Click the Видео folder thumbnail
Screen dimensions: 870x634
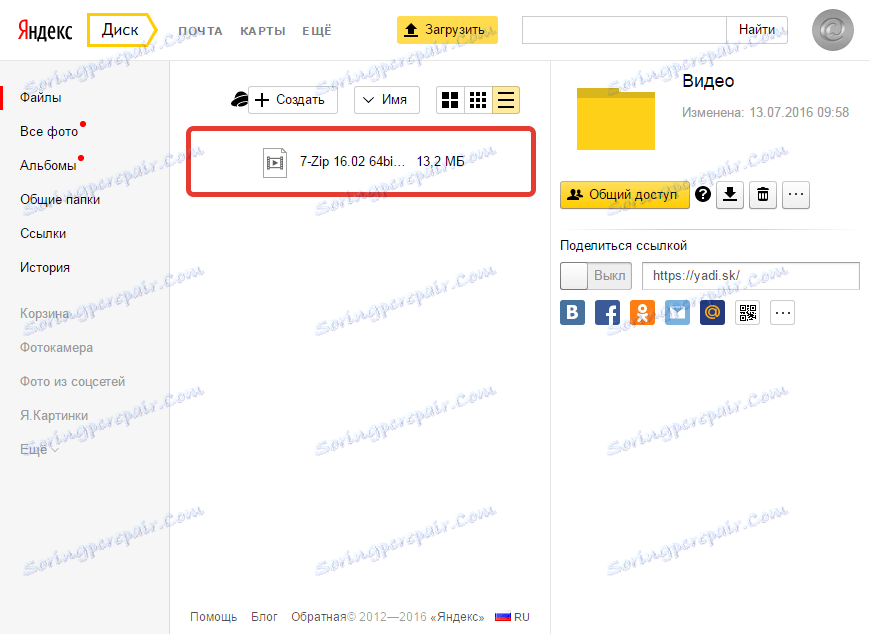point(616,119)
